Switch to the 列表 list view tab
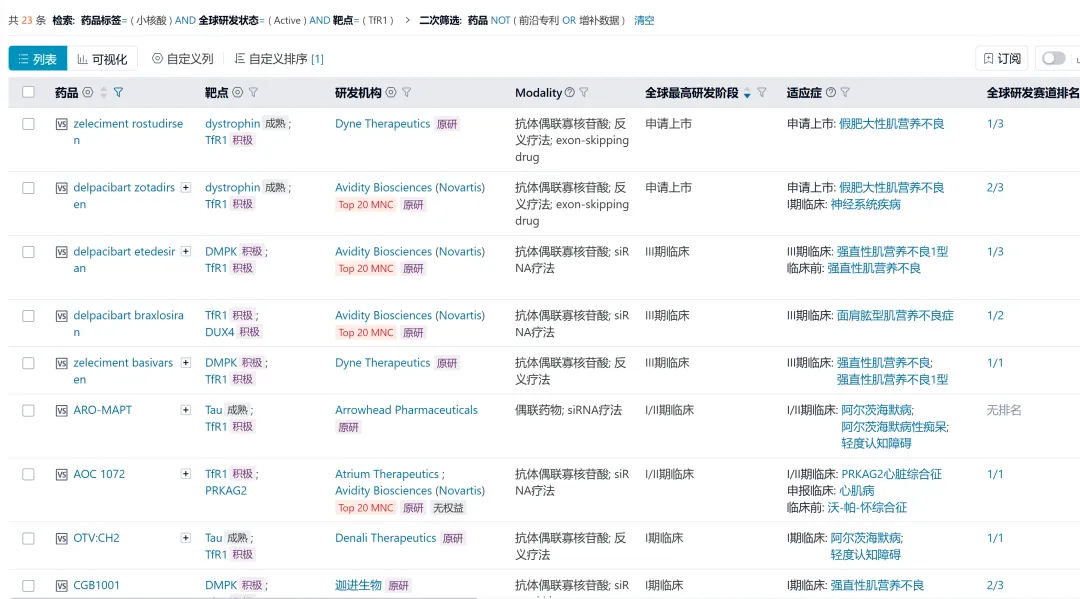Screen dimensions: 1080x599 coord(38,59)
